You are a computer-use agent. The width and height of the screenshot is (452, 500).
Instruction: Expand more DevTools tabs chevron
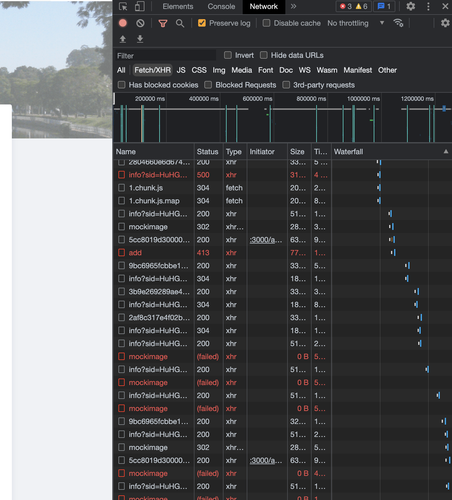pyautogui.click(x=293, y=6)
